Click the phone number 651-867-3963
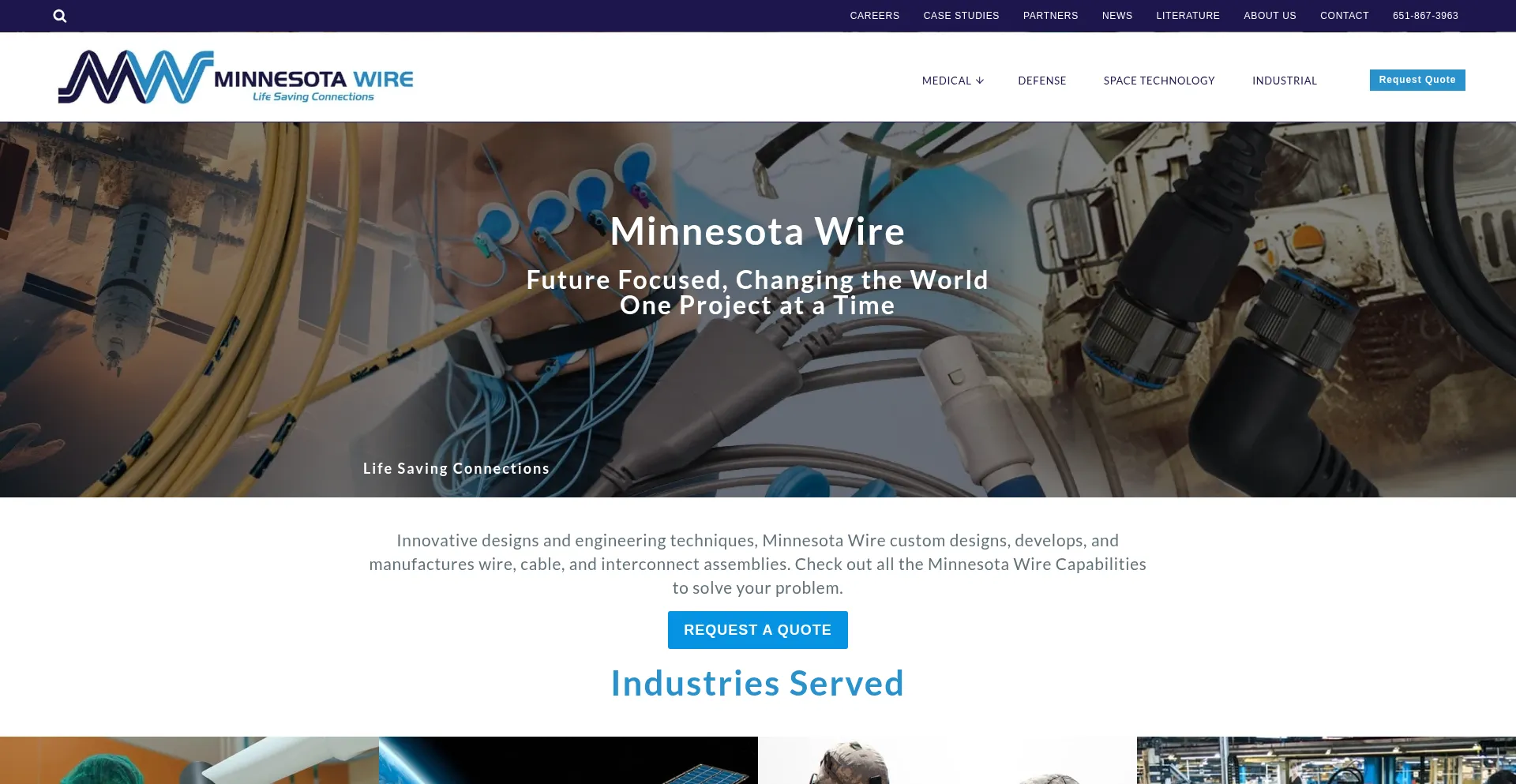1516x784 pixels. (x=1426, y=16)
